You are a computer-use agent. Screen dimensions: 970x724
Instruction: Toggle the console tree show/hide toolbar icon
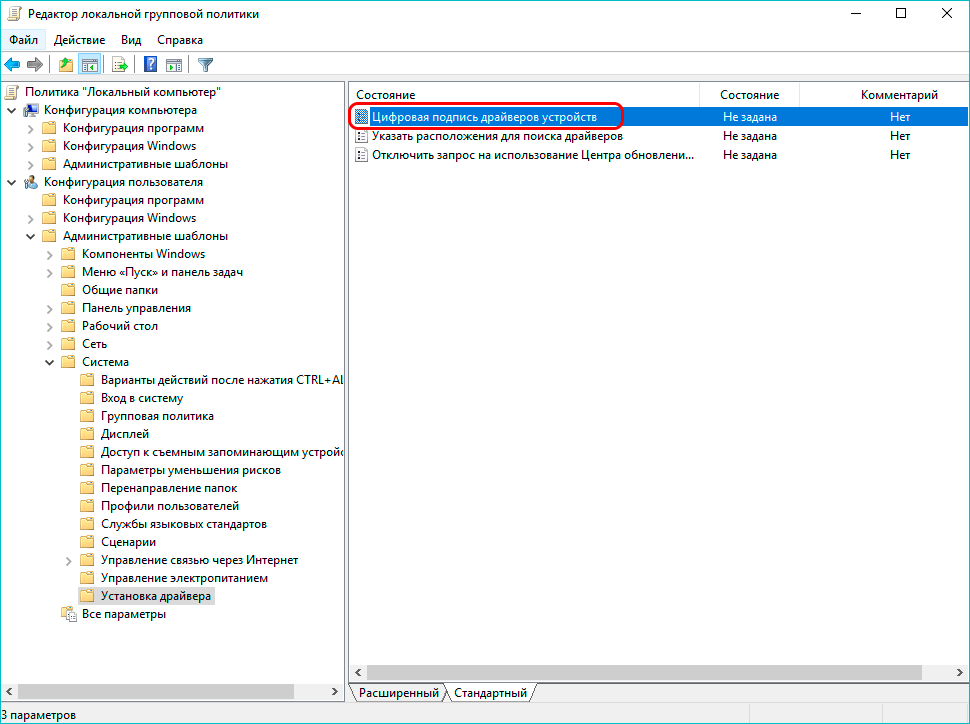pyautogui.click(x=90, y=64)
